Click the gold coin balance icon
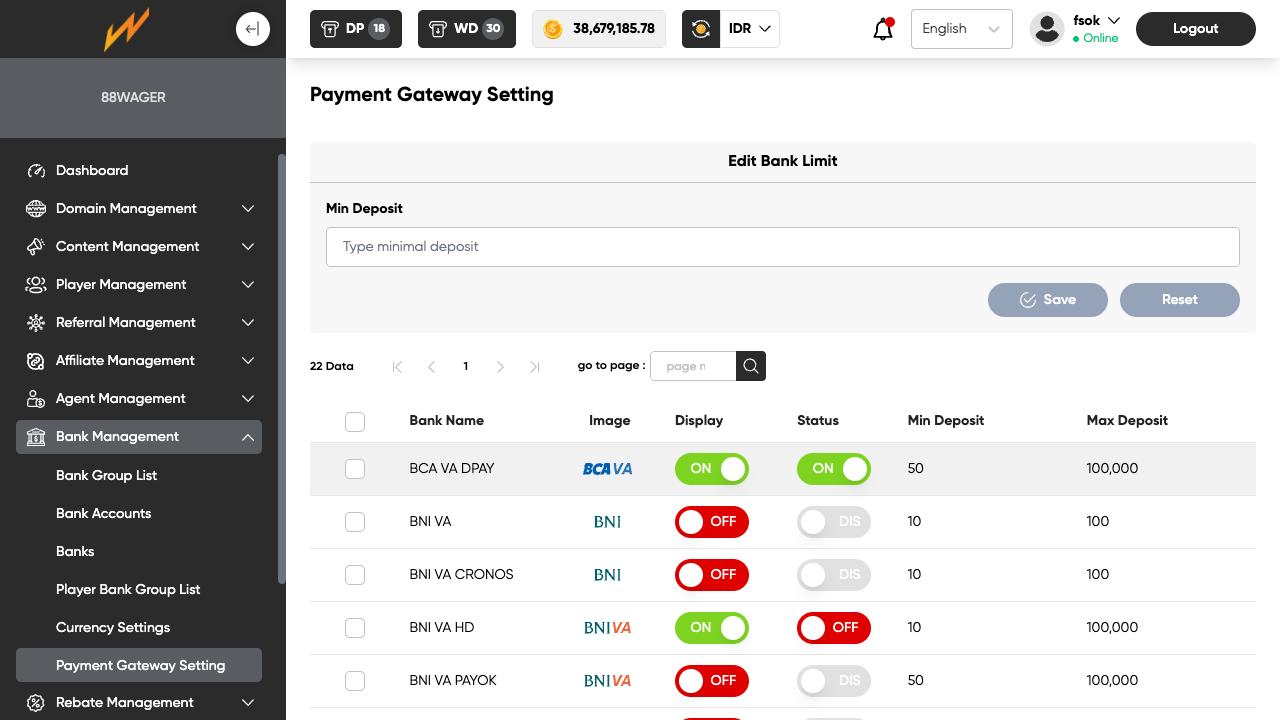The height and width of the screenshot is (720, 1280). coord(553,29)
